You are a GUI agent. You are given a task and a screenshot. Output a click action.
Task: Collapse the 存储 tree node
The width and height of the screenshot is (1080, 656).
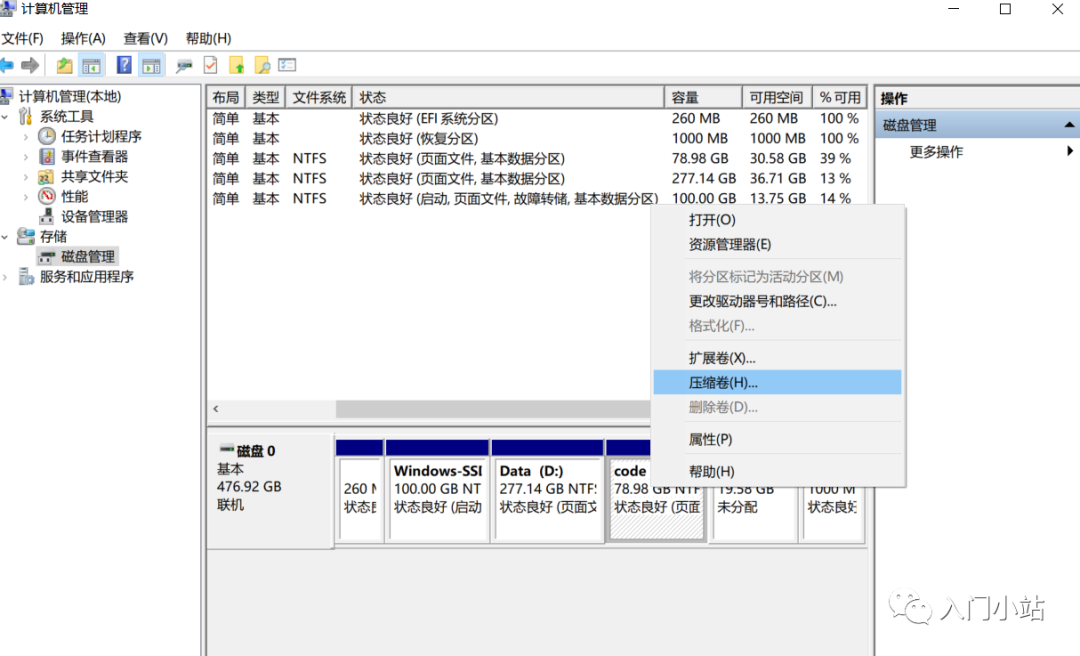pyautogui.click(x=6, y=237)
